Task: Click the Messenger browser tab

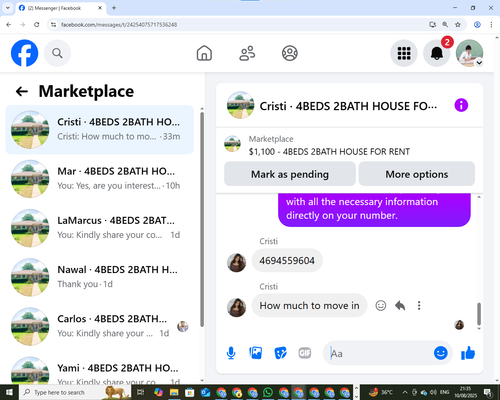Action: point(61,8)
